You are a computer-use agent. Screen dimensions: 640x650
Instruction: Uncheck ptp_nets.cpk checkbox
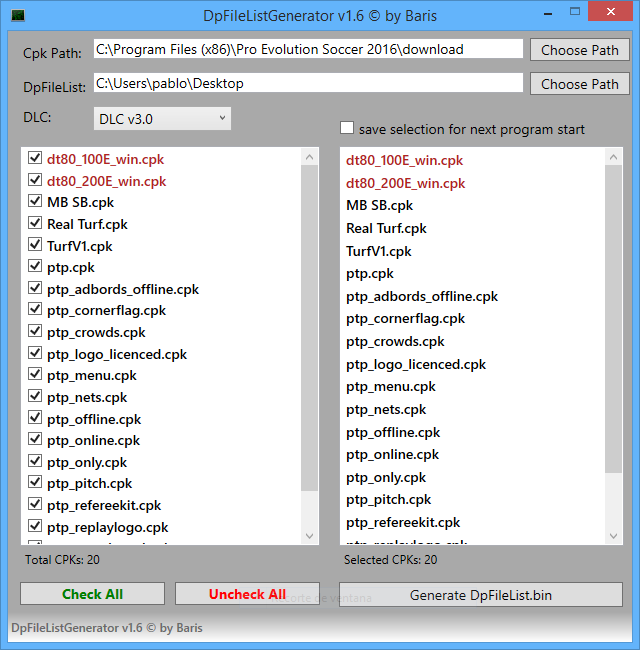[35, 396]
